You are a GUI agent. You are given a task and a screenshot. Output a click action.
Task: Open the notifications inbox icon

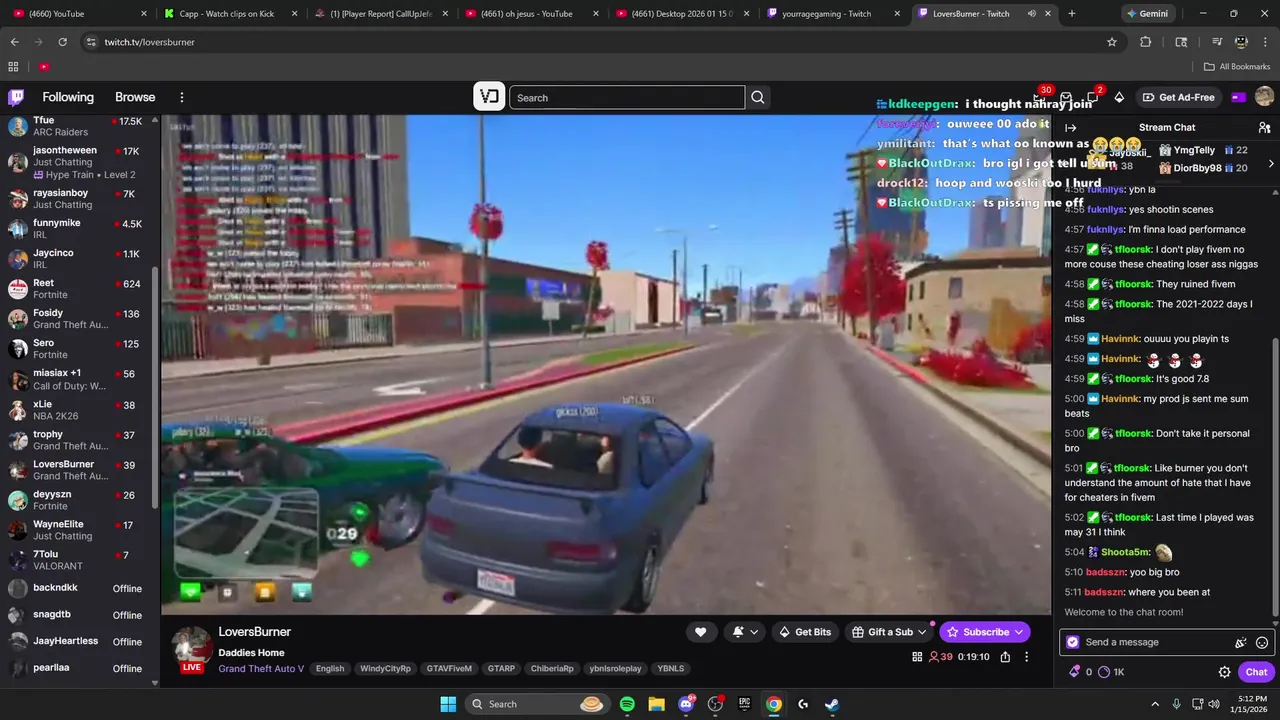pos(1066,97)
